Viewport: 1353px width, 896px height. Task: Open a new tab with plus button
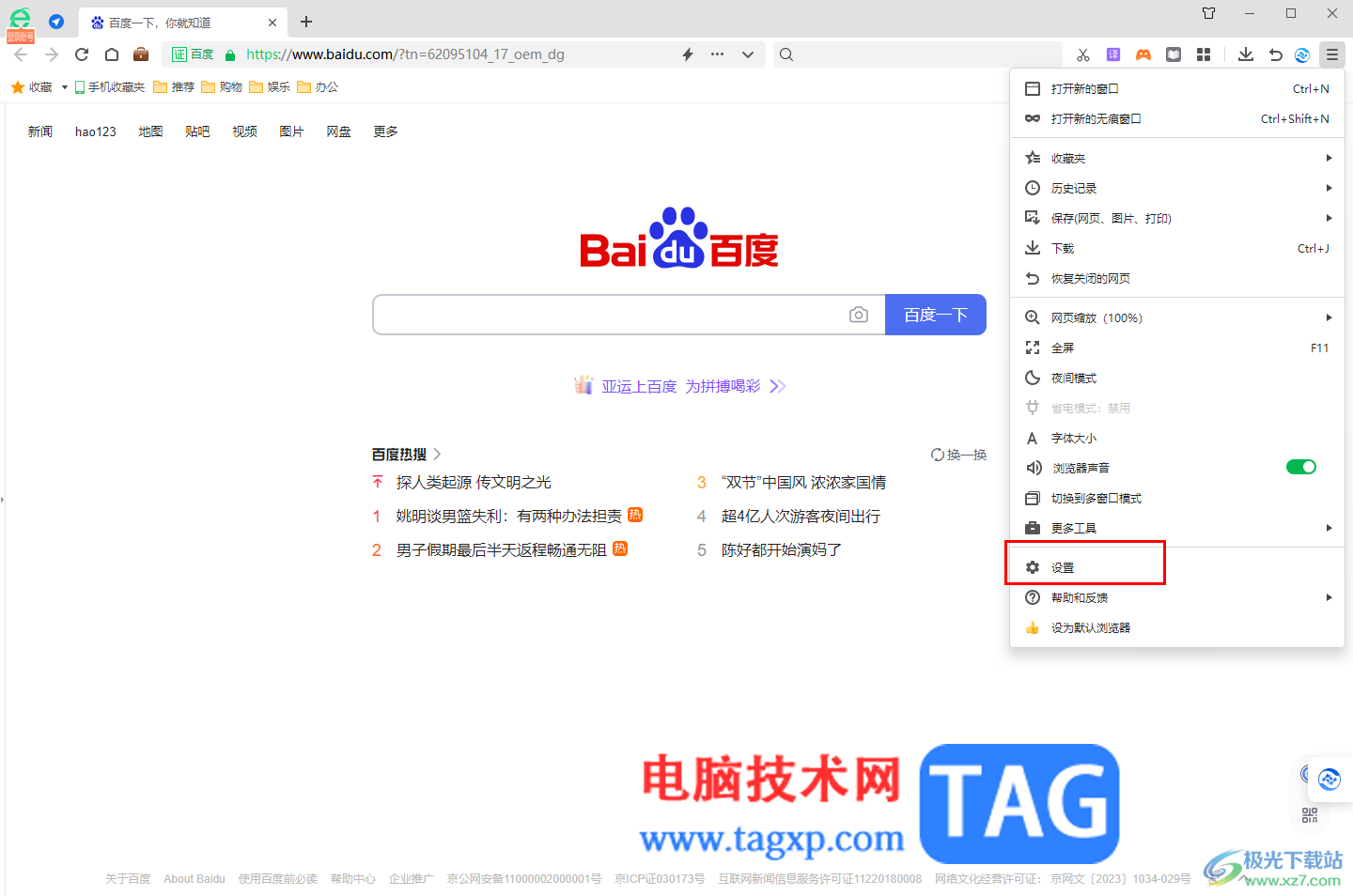(x=306, y=22)
